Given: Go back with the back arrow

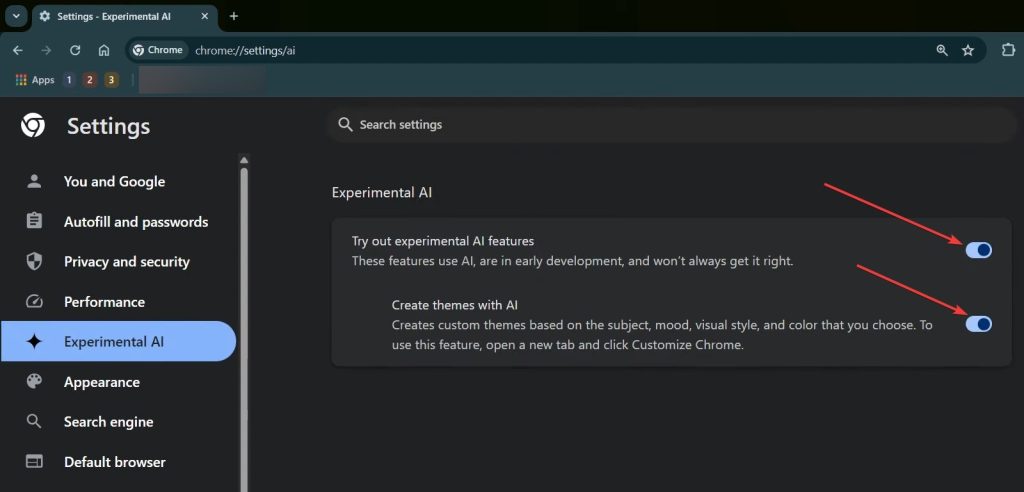Looking at the screenshot, I should (x=18, y=50).
